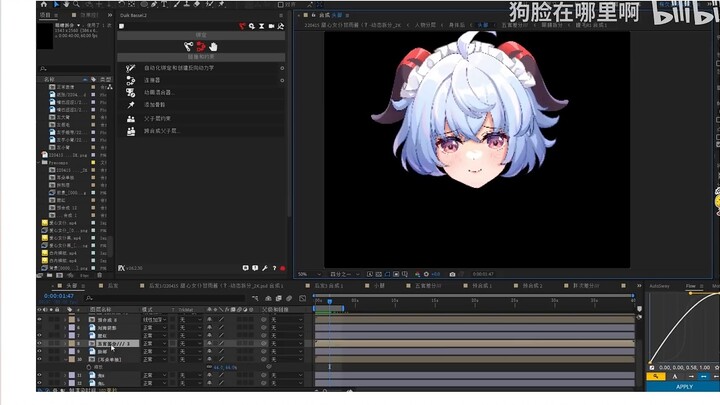Open the 项目 Project panel tab
Viewport: 720px width, 405px height.
tap(45, 15)
